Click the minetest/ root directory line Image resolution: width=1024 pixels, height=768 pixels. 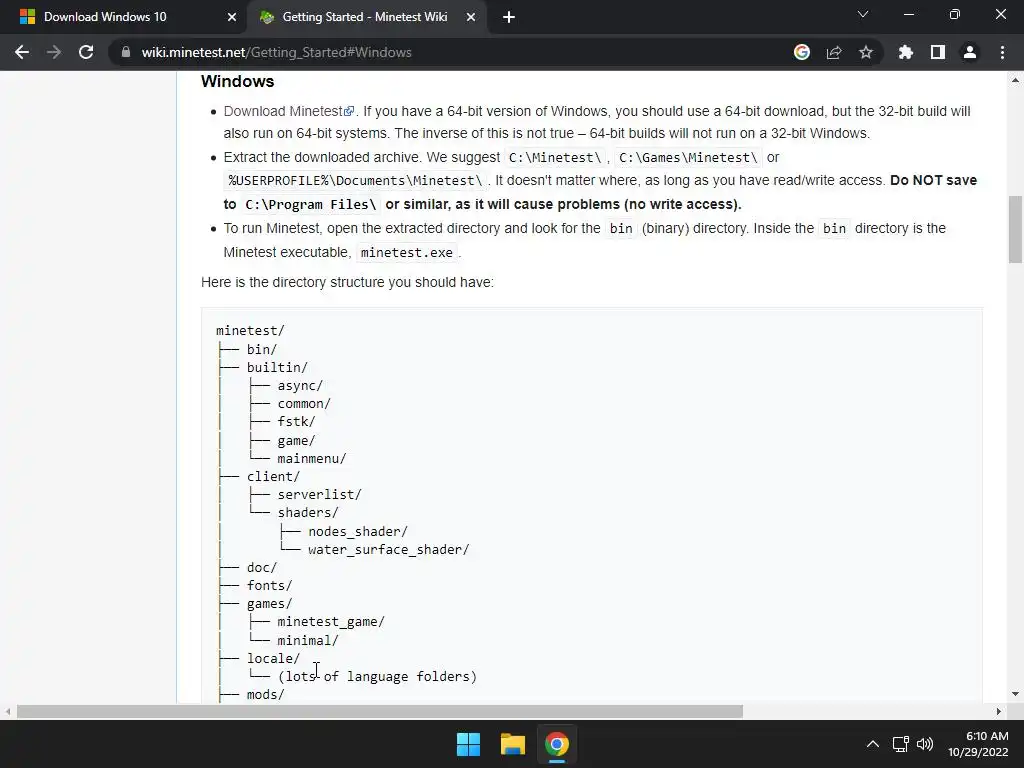click(250, 330)
